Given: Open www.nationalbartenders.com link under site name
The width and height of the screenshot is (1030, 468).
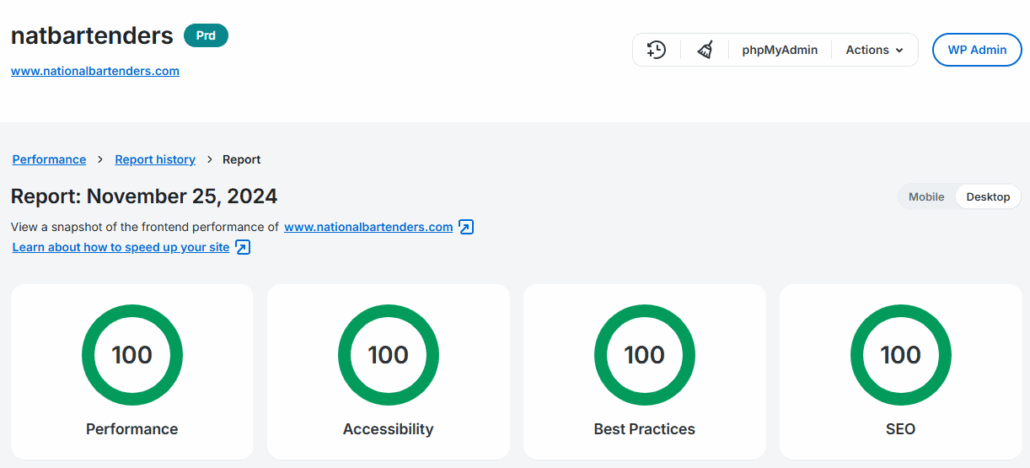Looking at the screenshot, I should [x=95, y=71].
